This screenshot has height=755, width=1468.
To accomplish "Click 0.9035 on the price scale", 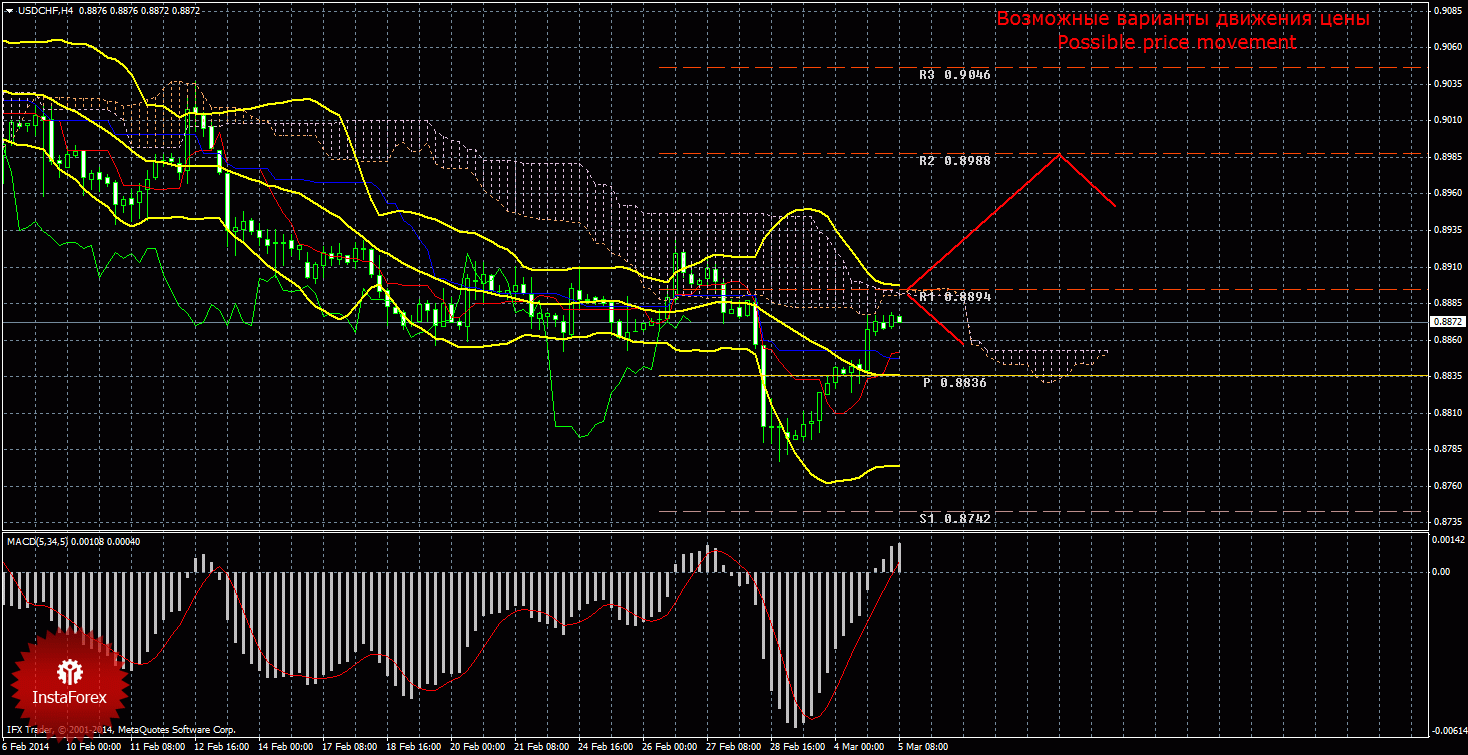I will click(x=1447, y=84).
